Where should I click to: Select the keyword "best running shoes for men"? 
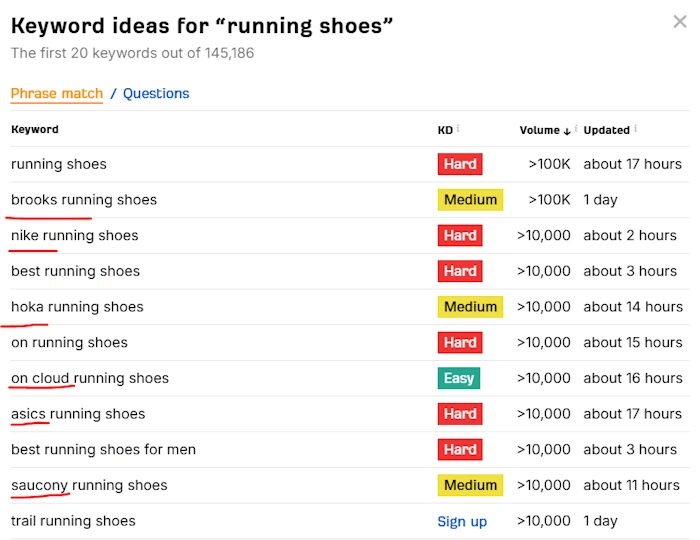(103, 449)
